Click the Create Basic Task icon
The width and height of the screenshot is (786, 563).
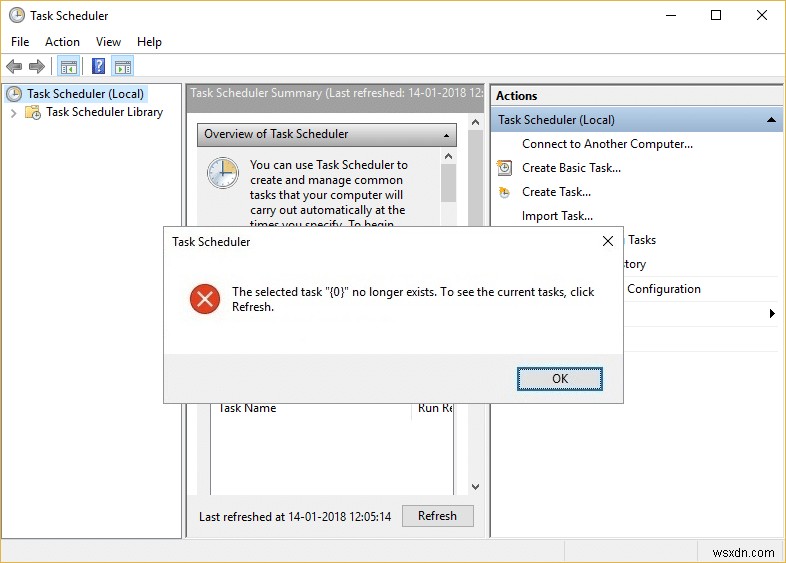pos(504,167)
